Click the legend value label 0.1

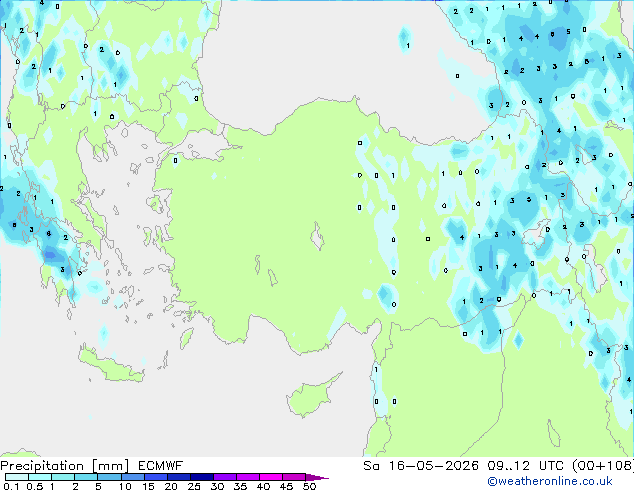(11, 486)
